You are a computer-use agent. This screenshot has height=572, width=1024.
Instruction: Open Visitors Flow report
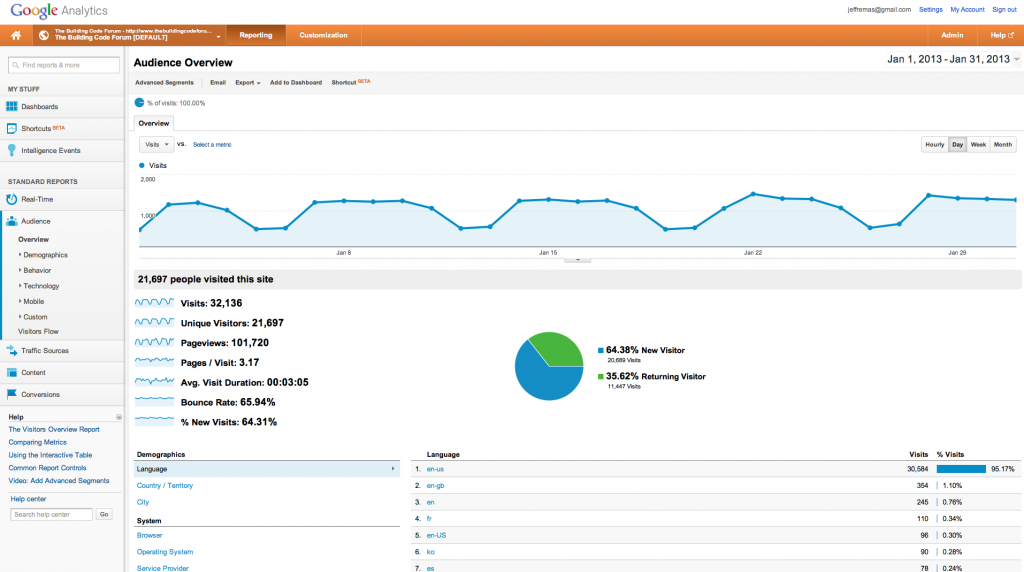point(38,332)
